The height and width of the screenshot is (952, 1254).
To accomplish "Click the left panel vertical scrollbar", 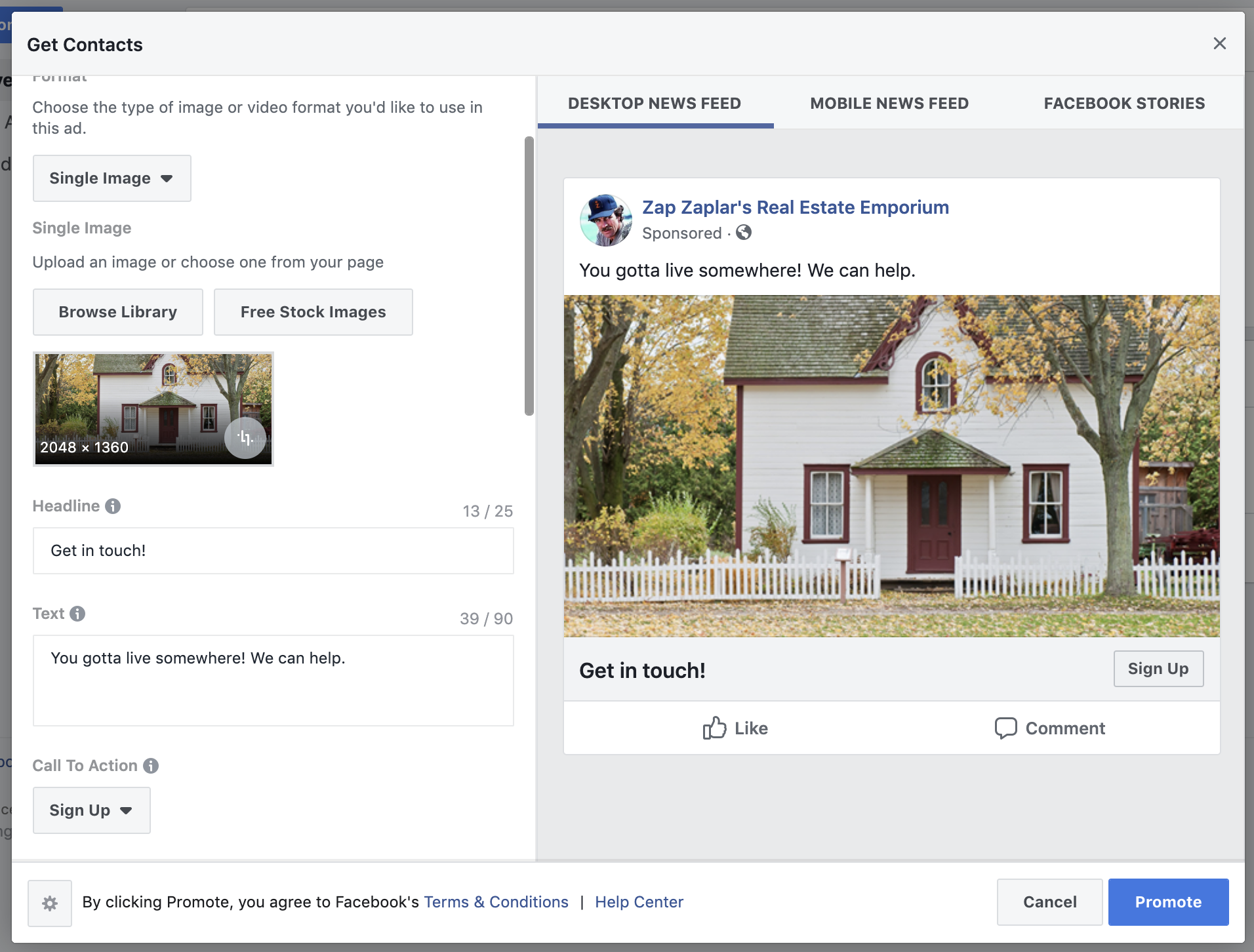I will (x=529, y=276).
